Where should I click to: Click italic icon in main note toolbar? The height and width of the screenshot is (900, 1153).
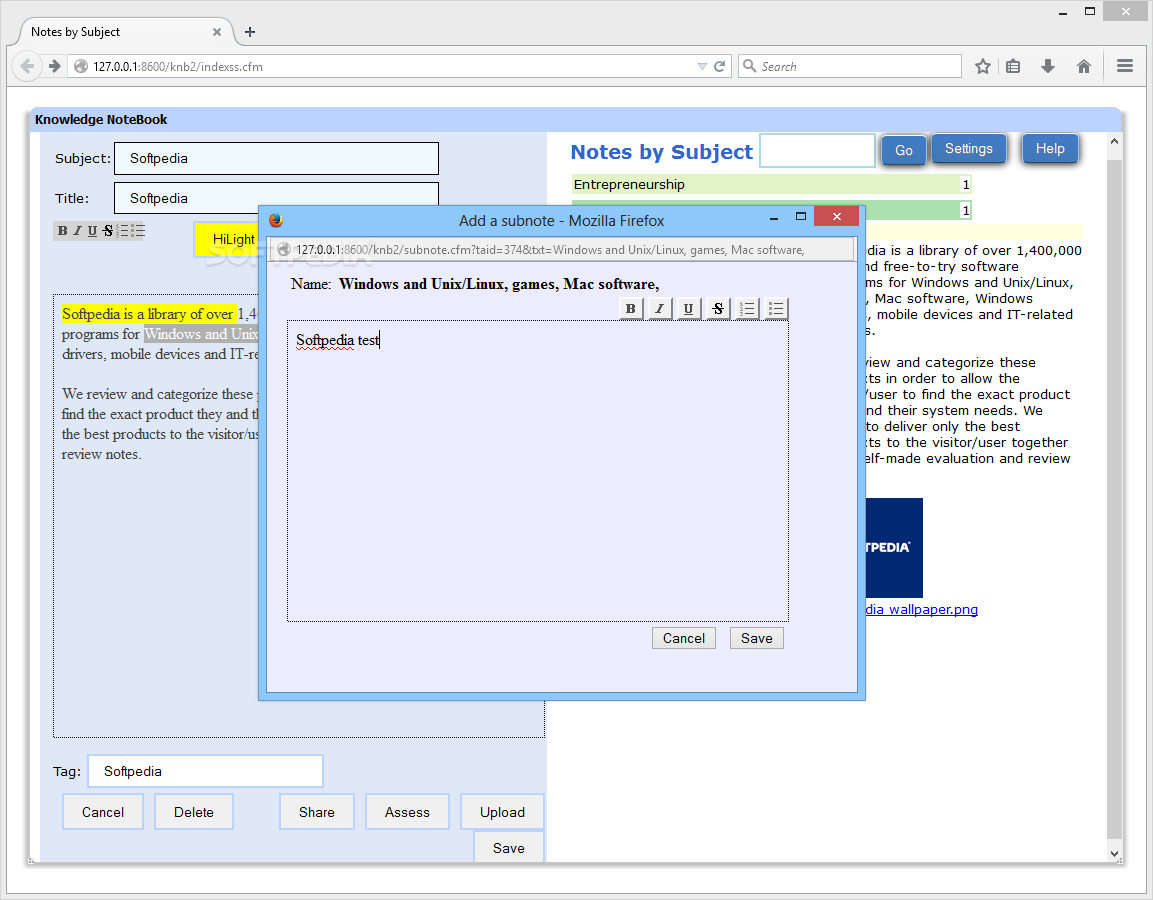[77, 231]
